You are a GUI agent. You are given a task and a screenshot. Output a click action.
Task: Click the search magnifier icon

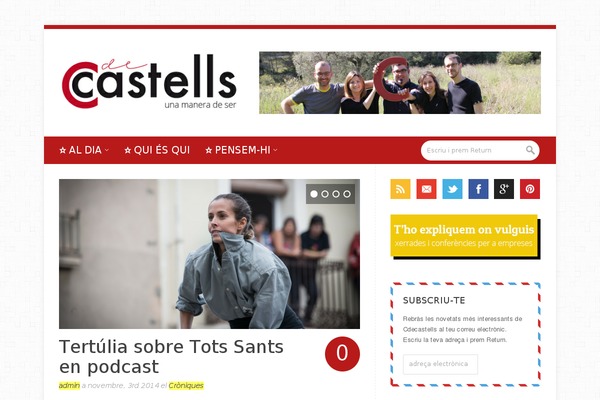click(530, 150)
